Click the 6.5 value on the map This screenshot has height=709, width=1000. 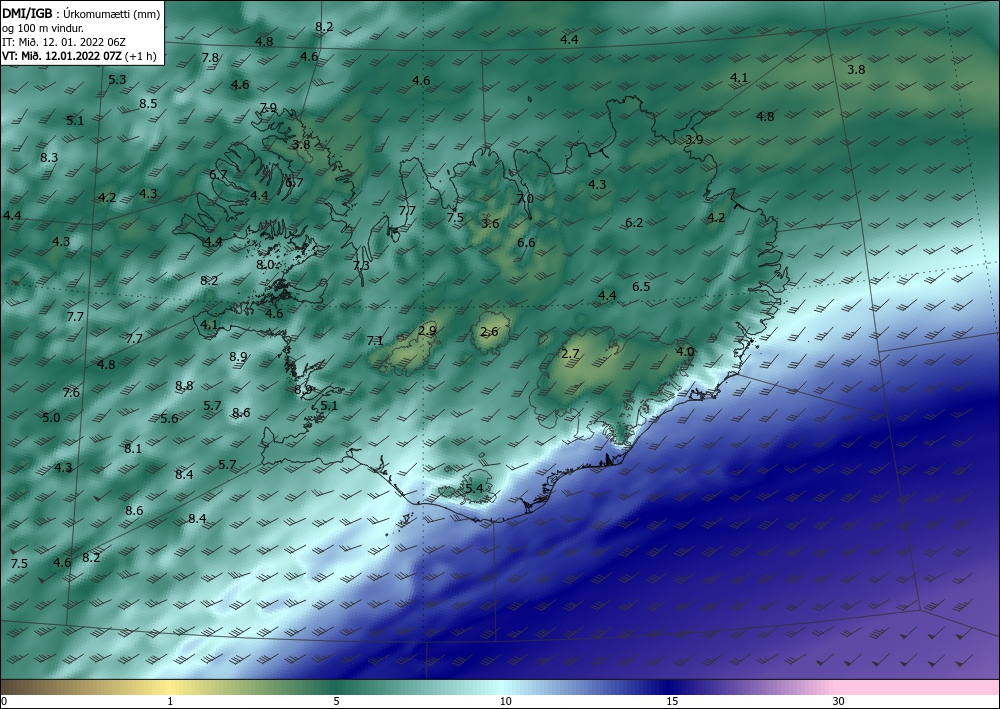coord(641,286)
